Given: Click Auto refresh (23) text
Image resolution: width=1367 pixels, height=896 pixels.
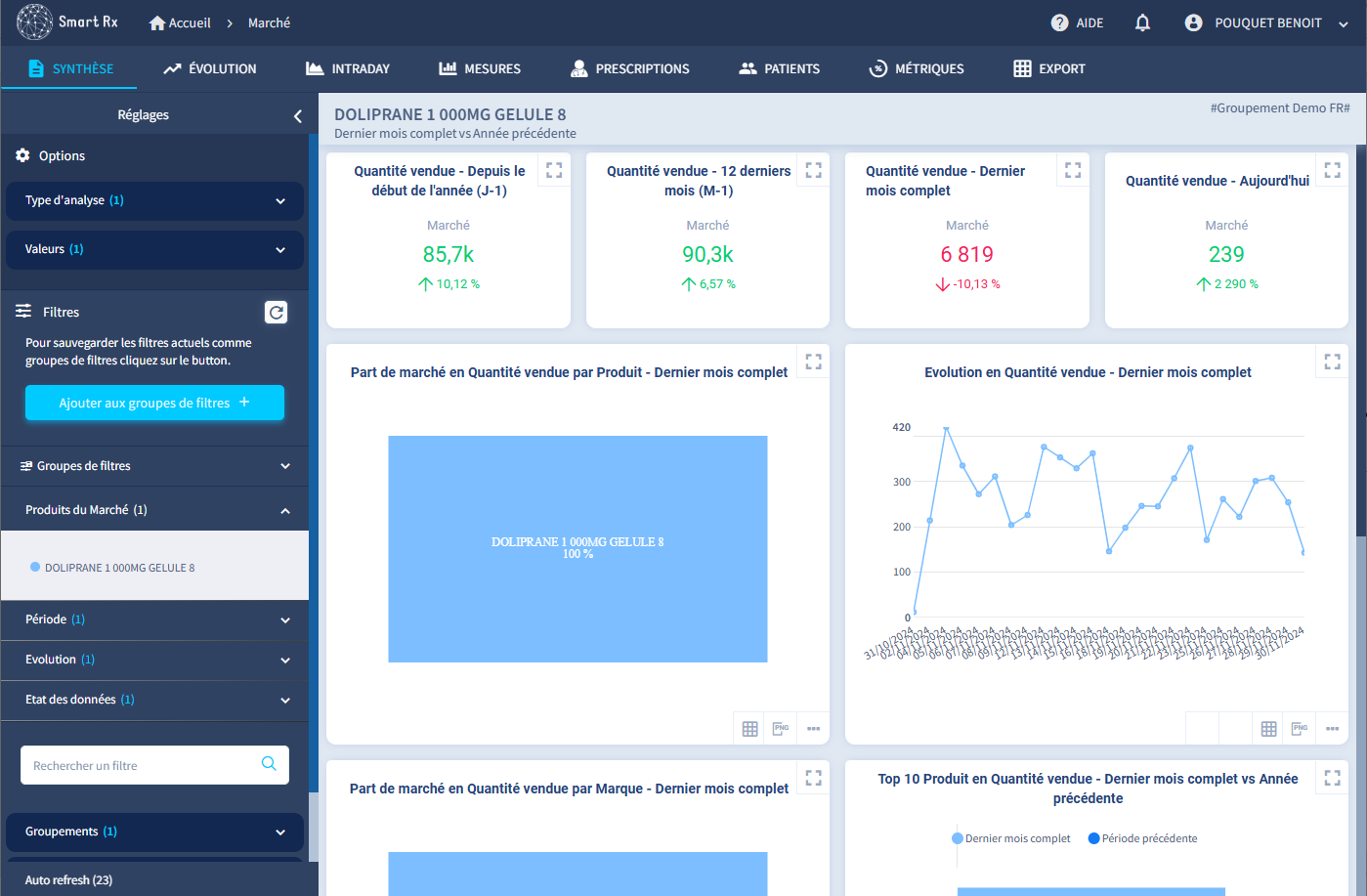Looking at the screenshot, I should pos(68,879).
